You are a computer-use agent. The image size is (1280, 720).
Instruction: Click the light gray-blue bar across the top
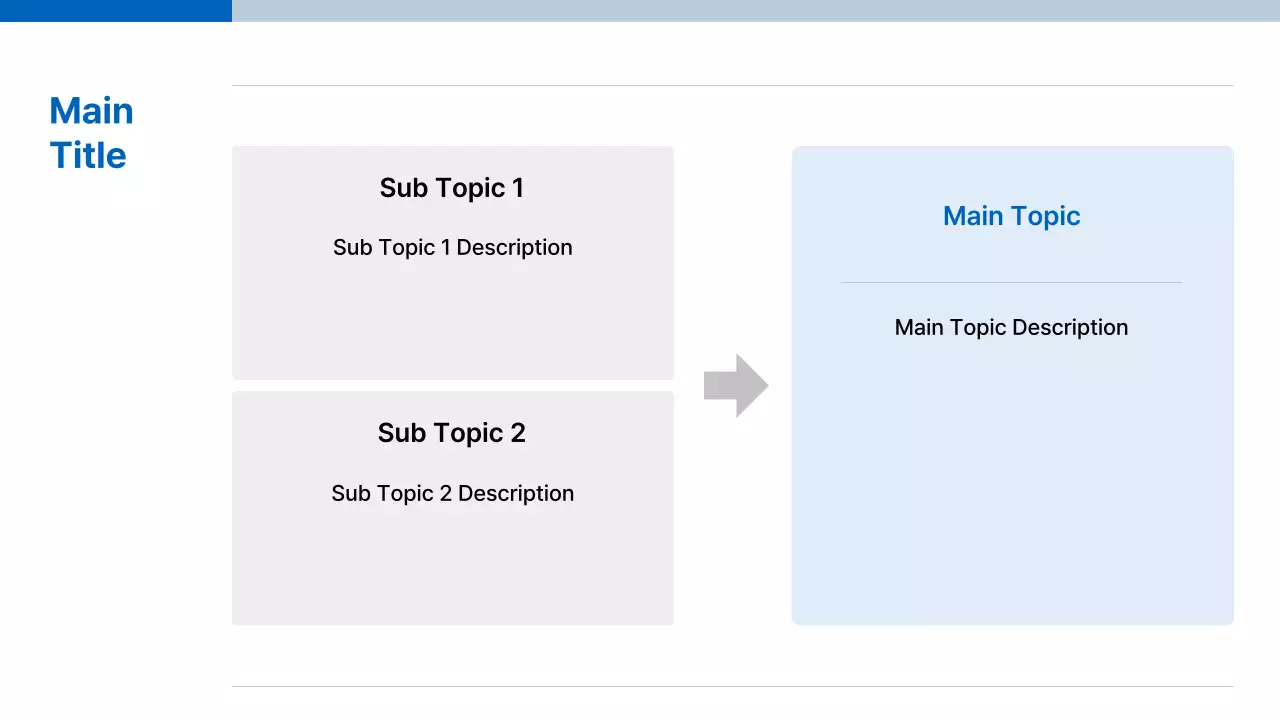tap(755, 10)
